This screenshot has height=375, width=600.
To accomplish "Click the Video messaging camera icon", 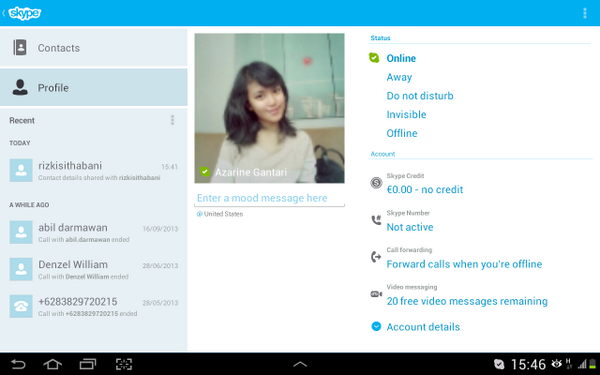I will [376, 294].
